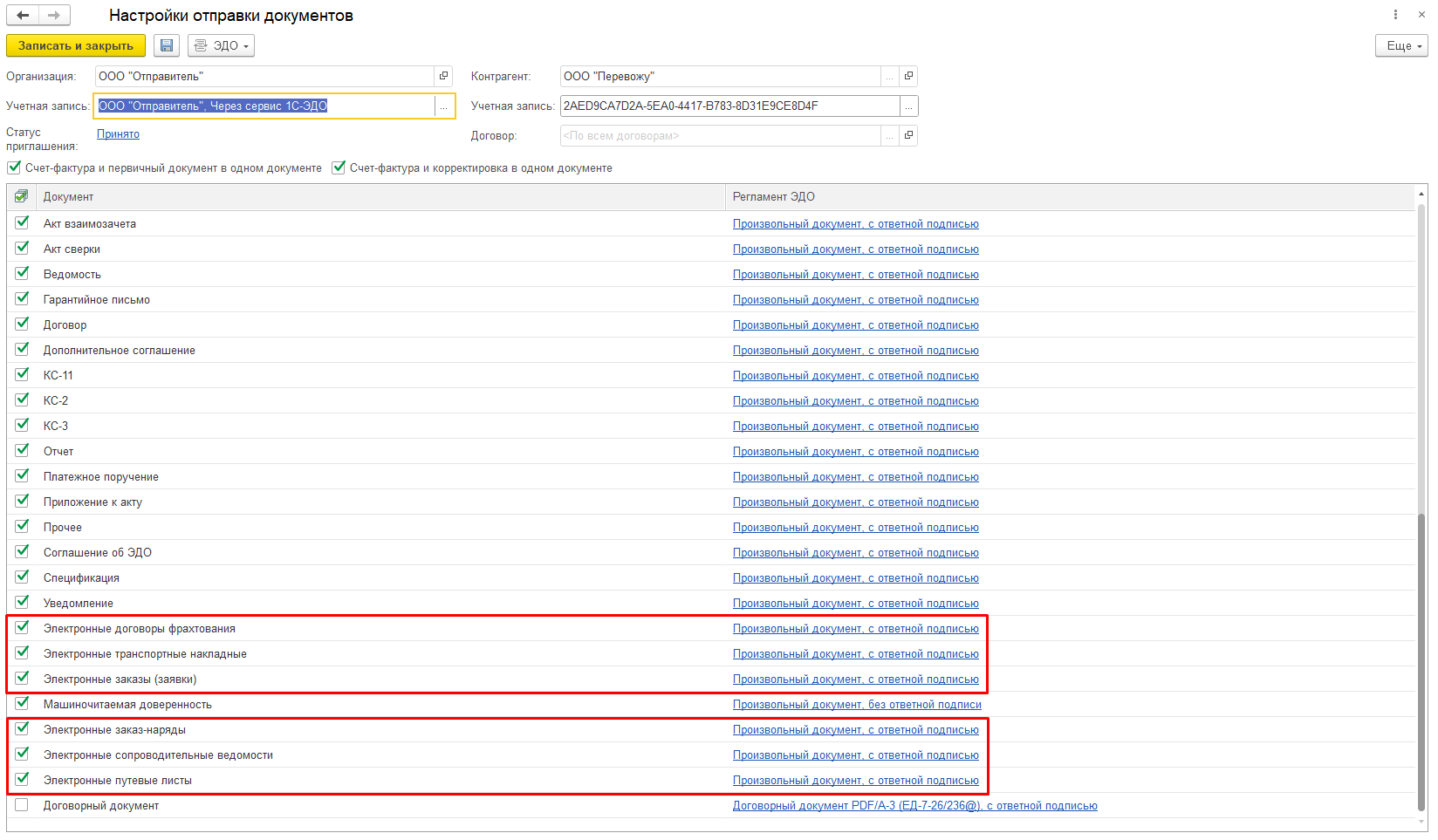Click Записать и закрыть button

click(x=76, y=45)
